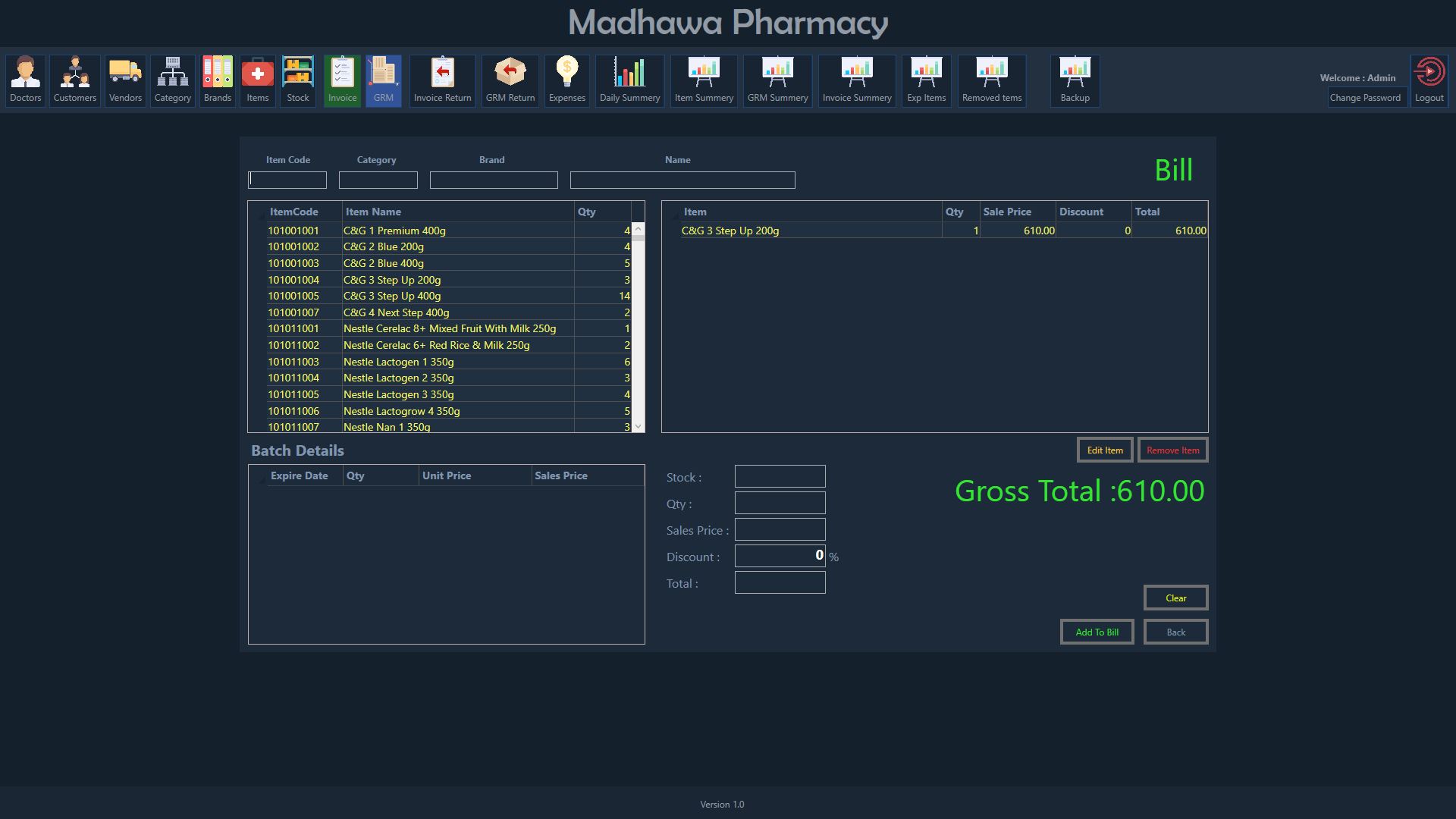
Task: Select the Nestle Nan 1 350g row
Action: (448, 427)
